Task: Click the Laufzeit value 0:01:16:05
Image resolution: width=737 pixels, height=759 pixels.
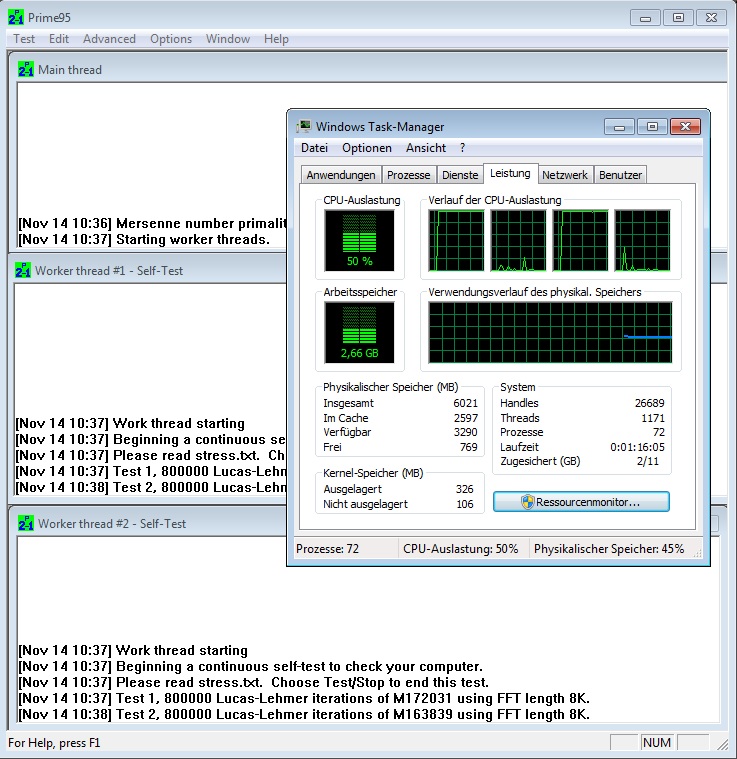Action: coord(637,447)
